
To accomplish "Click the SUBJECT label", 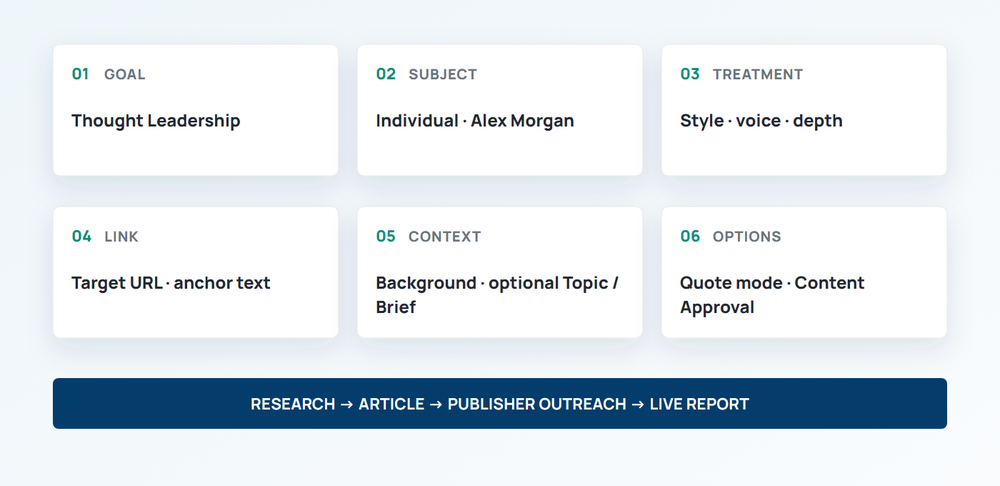I will pyautogui.click(x=443, y=74).
